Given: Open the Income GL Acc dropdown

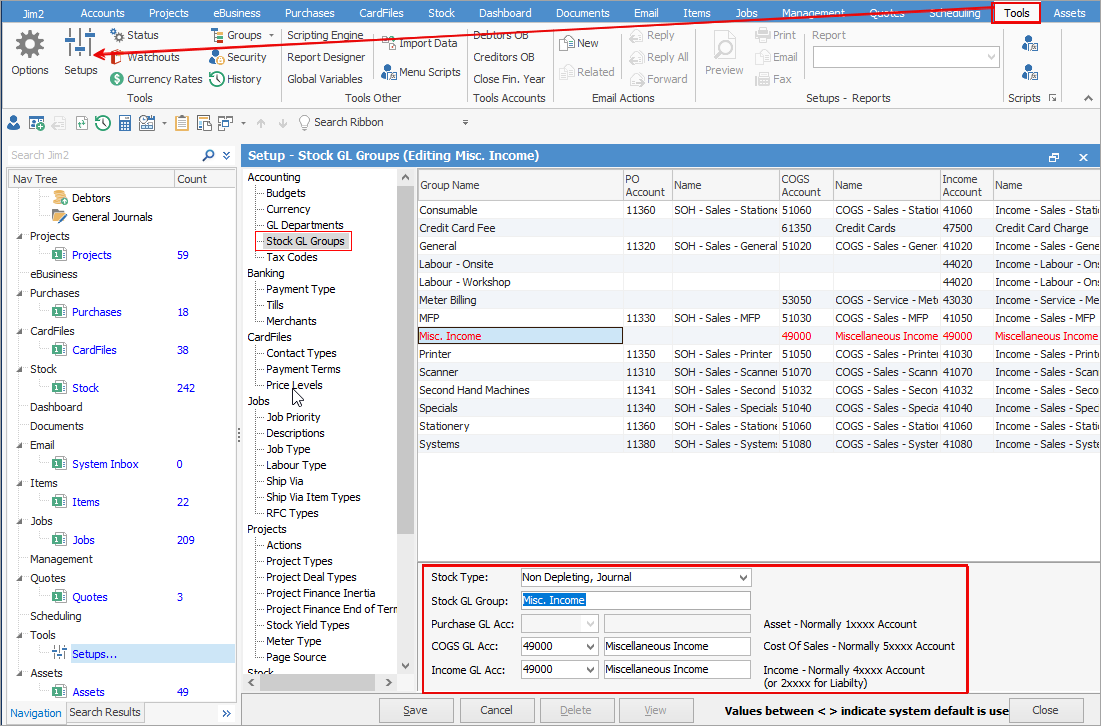Looking at the screenshot, I should coord(590,670).
